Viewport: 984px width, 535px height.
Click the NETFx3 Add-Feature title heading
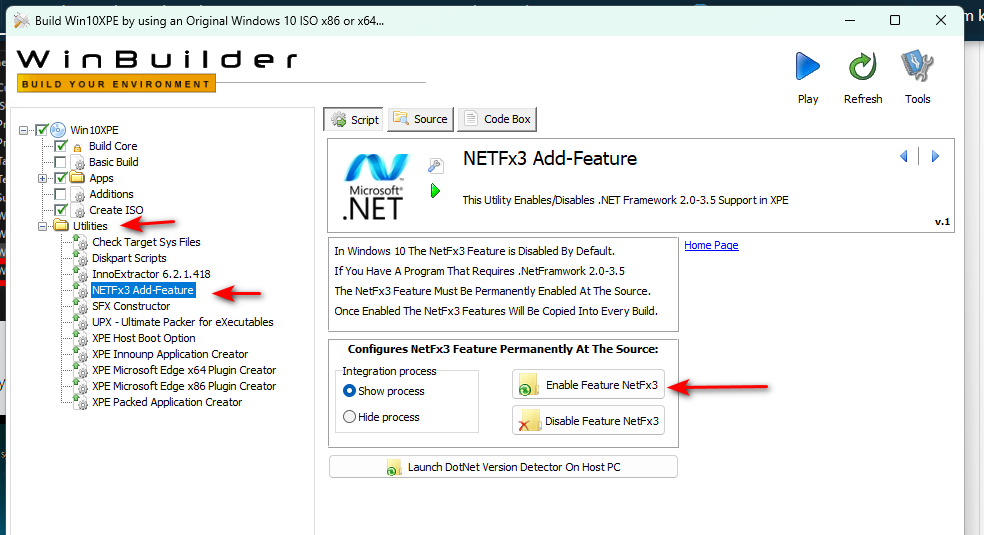[x=550, y=159]
